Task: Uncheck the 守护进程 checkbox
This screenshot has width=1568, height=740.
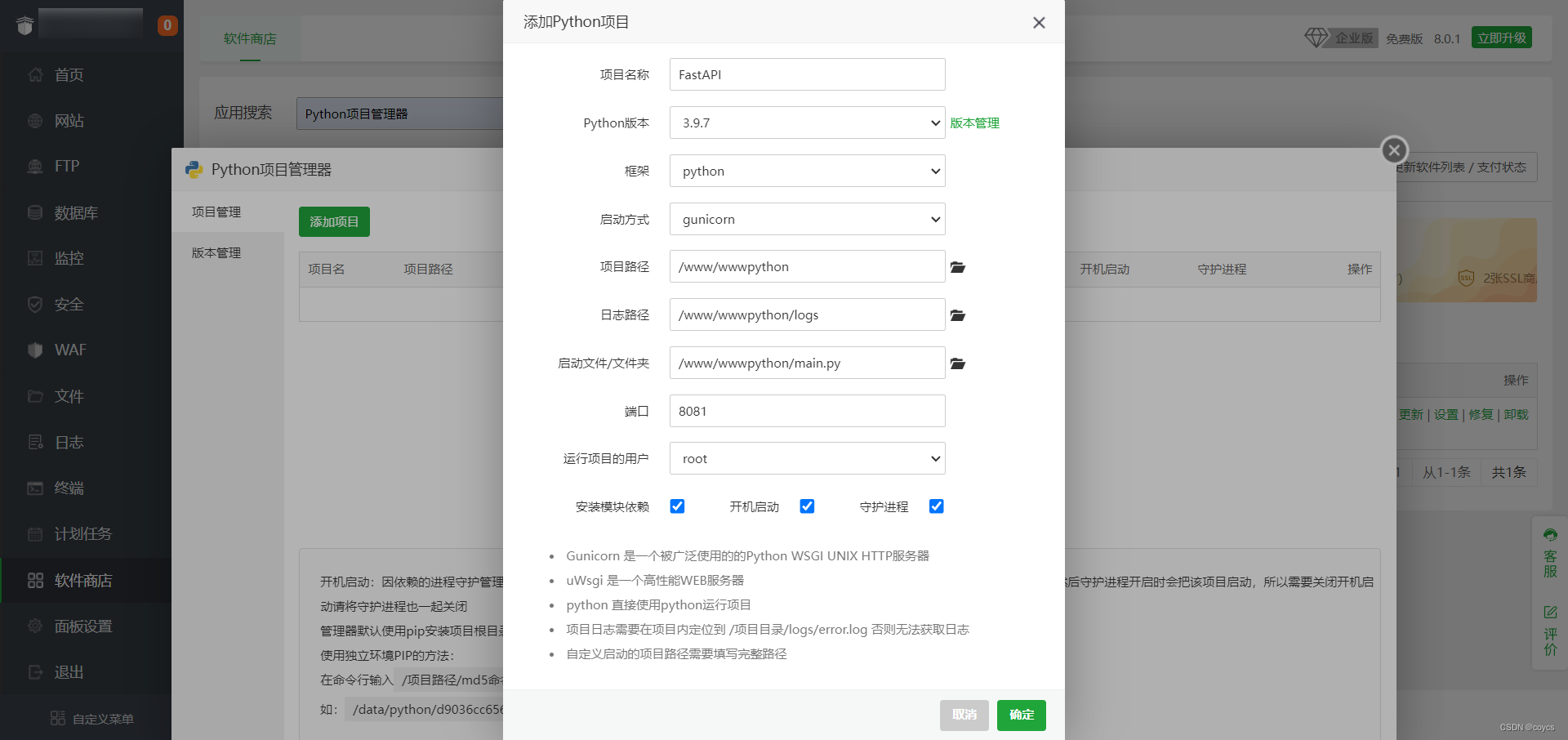Action: pyautogui.click(x=937, y=506)
